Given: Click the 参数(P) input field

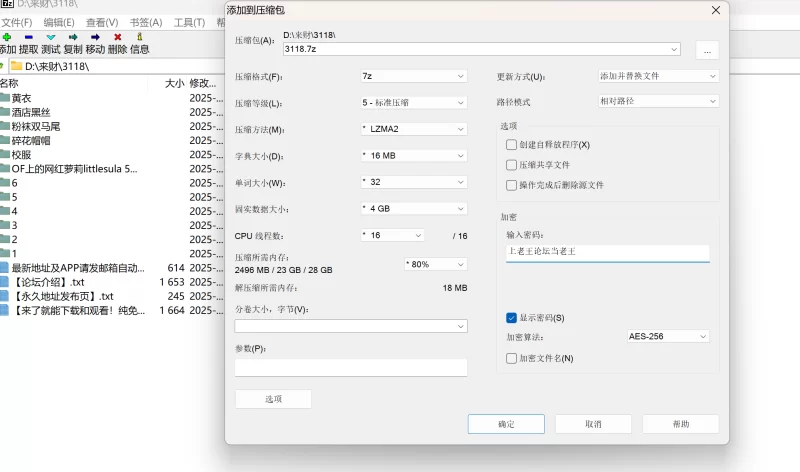Looking at the screenshot, I should click(x=351, y=367).
